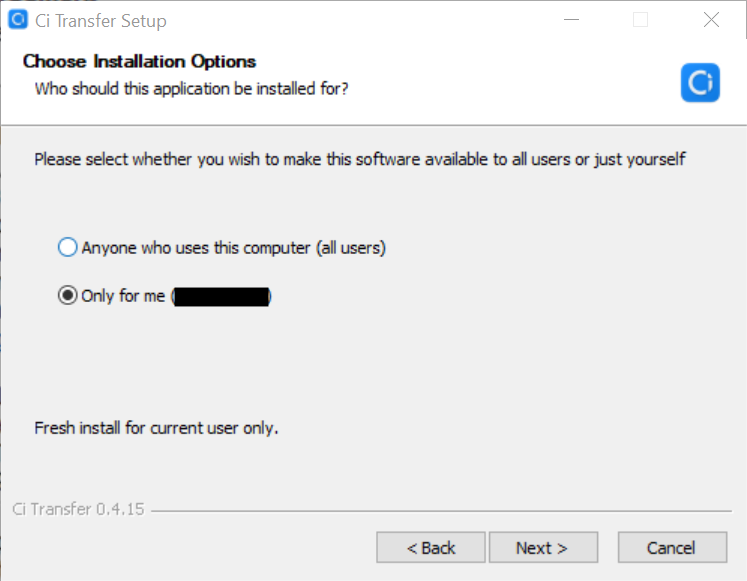Close the Ci Transfer Setup window
The image size is (747, 581).
click(711, 20)
